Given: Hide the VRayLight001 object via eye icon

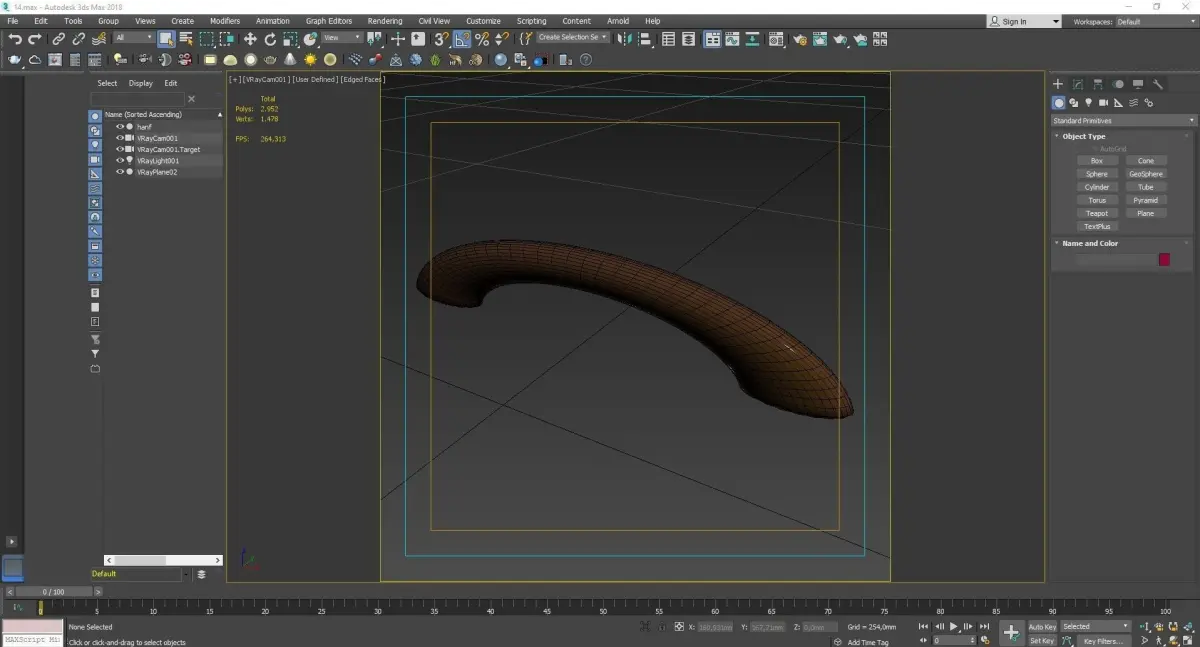Looking at the screenshot, I should pyautogui.click(x=119, y=160).
